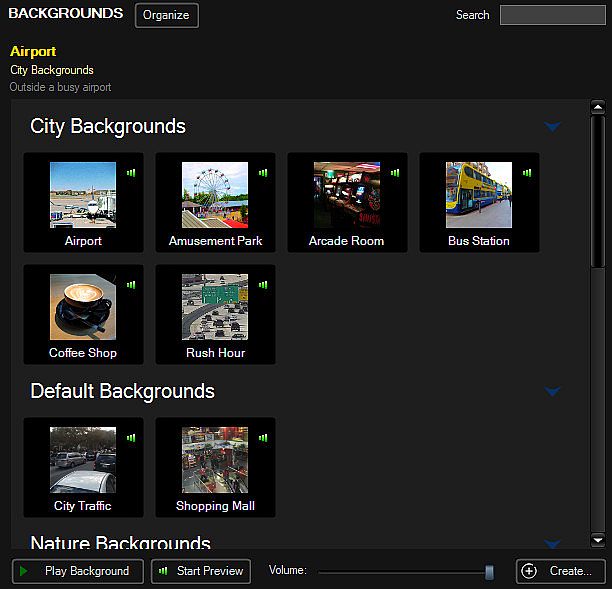Click the green level icon on Amusement Park

tap(263, 173)
